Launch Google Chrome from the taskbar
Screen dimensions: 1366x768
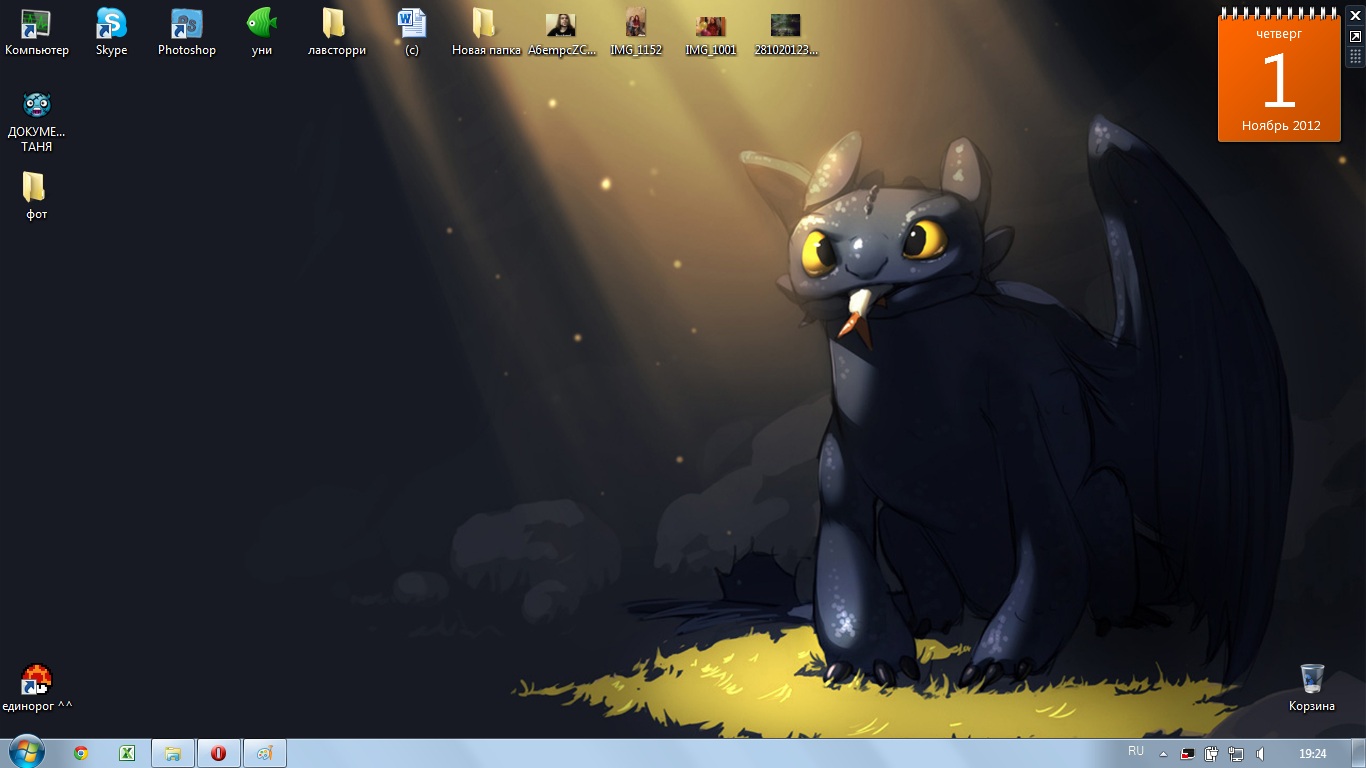coord(81,753)
